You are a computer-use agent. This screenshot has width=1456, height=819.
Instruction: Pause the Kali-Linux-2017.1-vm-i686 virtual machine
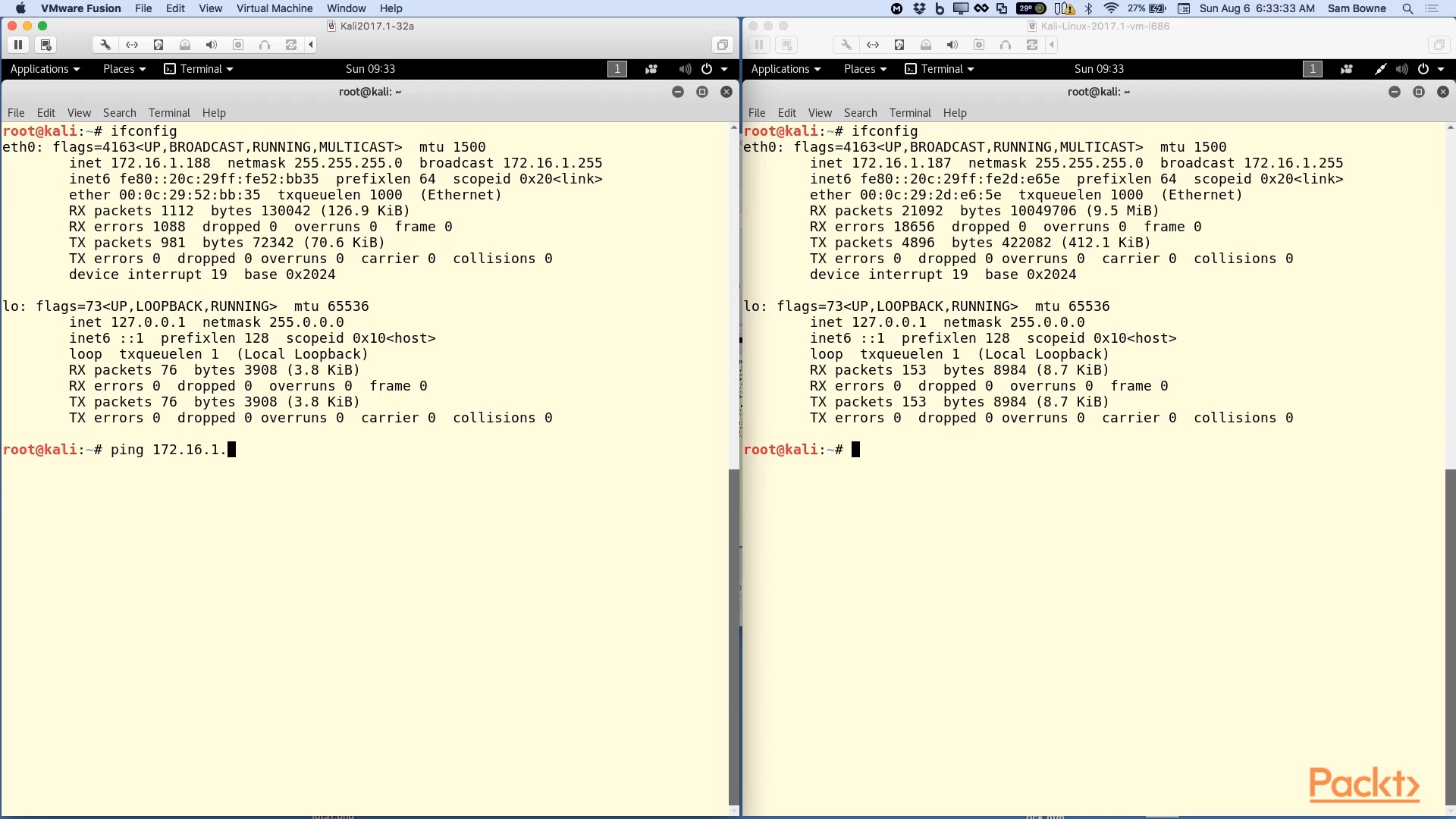pyautogui.click(x=759, y=45)
